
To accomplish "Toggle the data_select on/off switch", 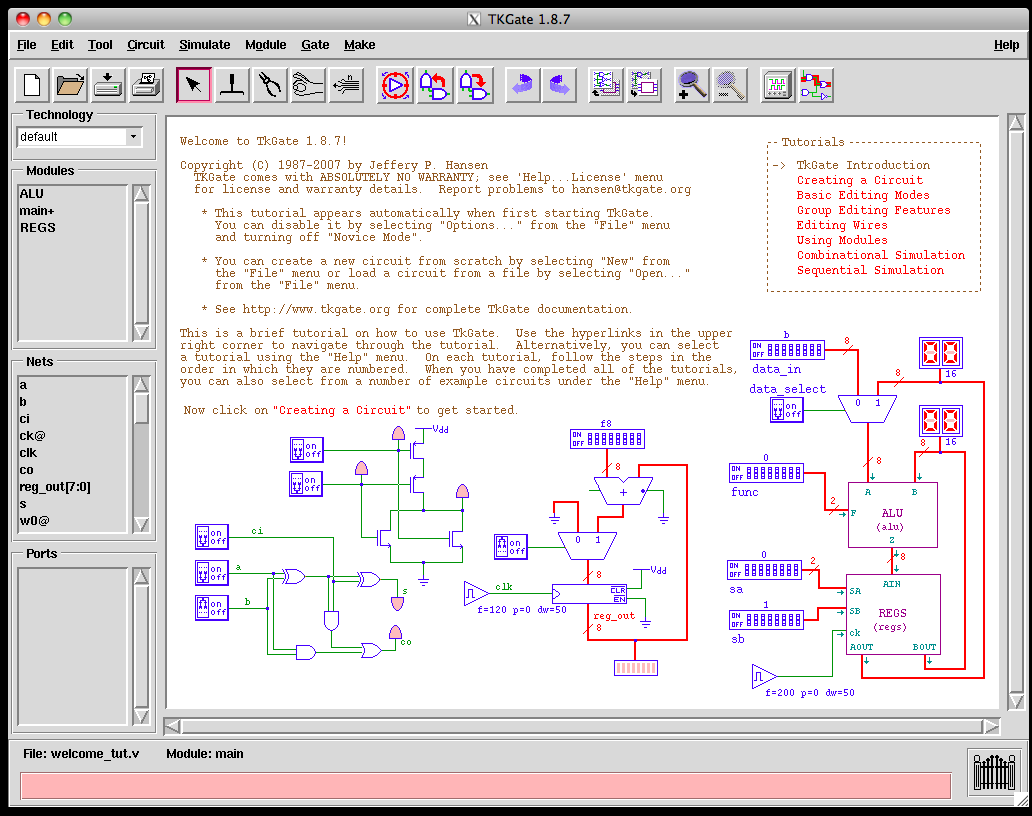I will coord(787,410).
